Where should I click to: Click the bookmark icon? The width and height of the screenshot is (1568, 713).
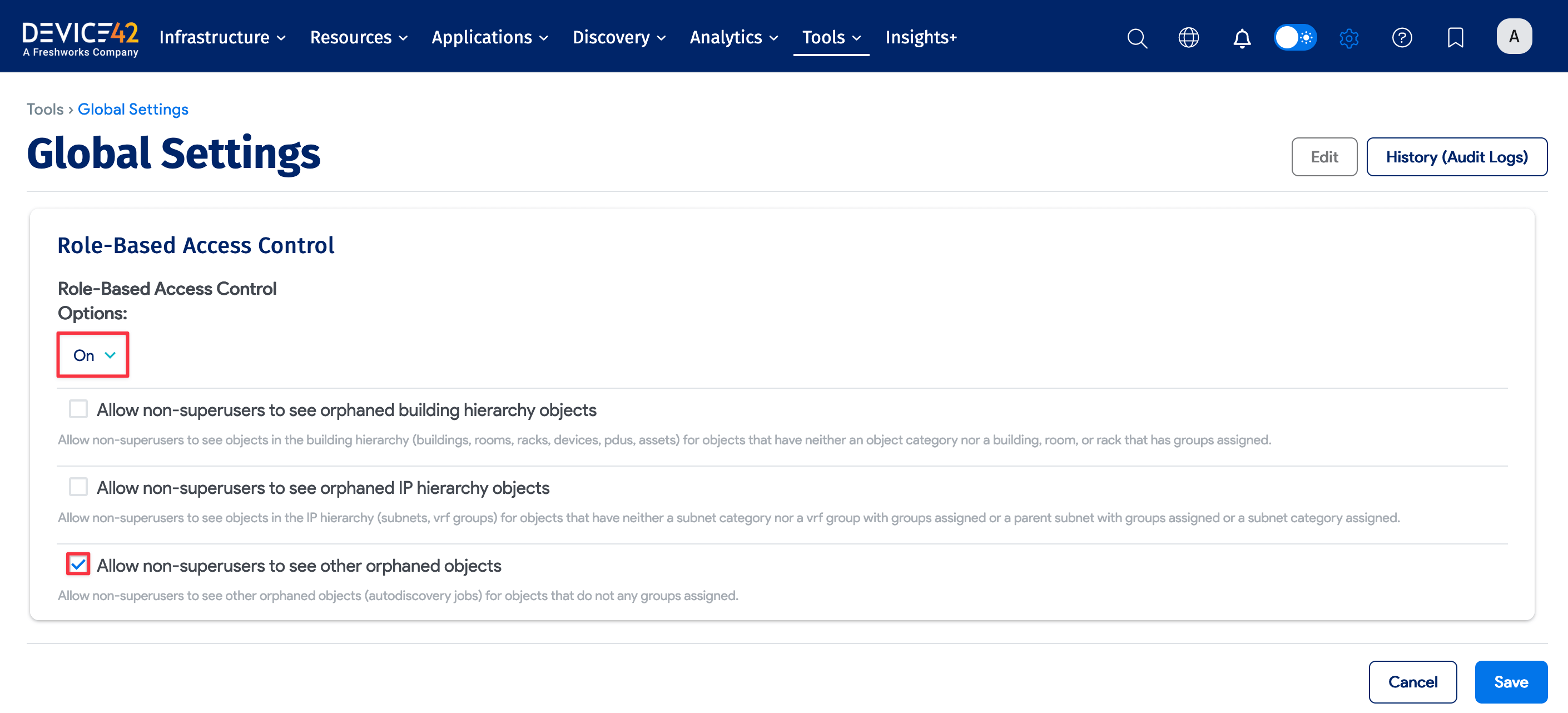point(1455,38)
